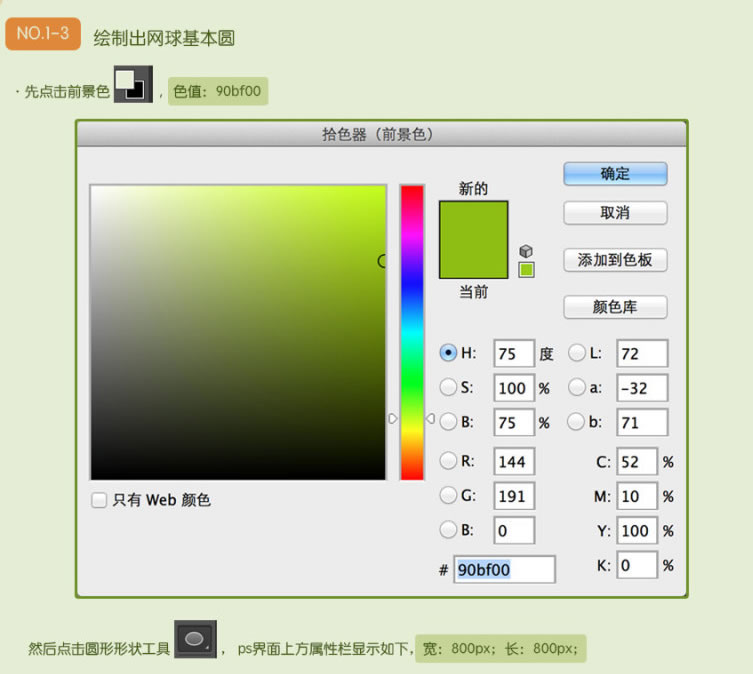Image resolution: width=753 pixels, height=674 pixels.
Task: Click the H field showing 75 度
Action: point(514,354)
